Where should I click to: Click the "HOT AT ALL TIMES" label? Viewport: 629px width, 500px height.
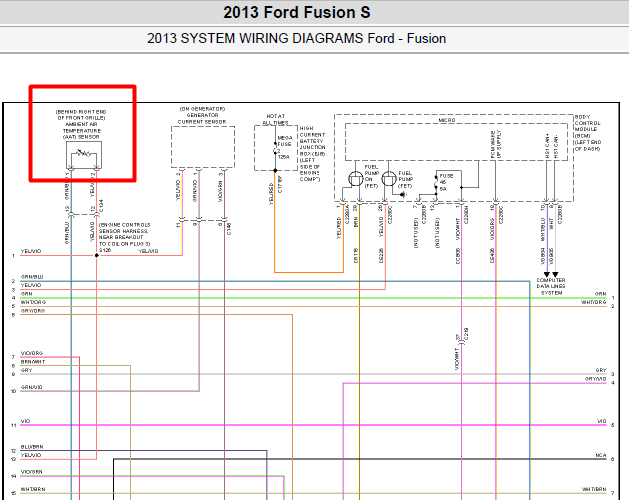pos(275,120)
